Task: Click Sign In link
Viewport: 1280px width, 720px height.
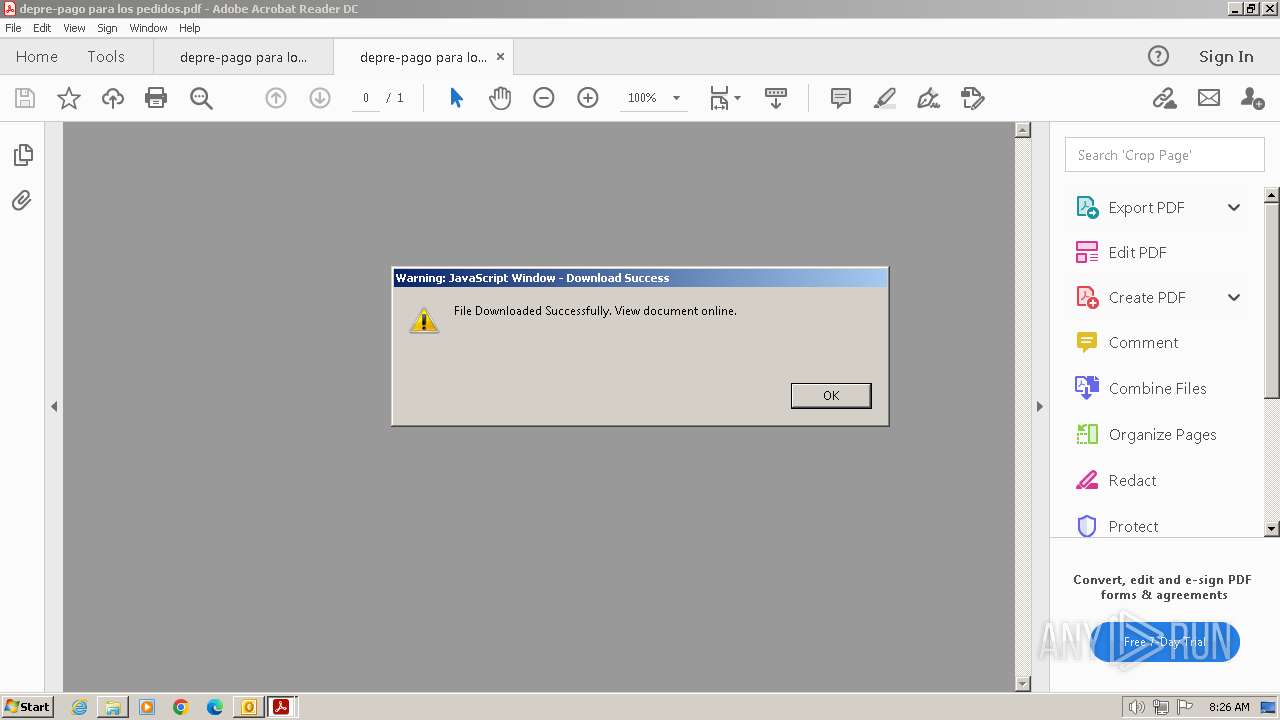Action: [x=1226, y=56]
